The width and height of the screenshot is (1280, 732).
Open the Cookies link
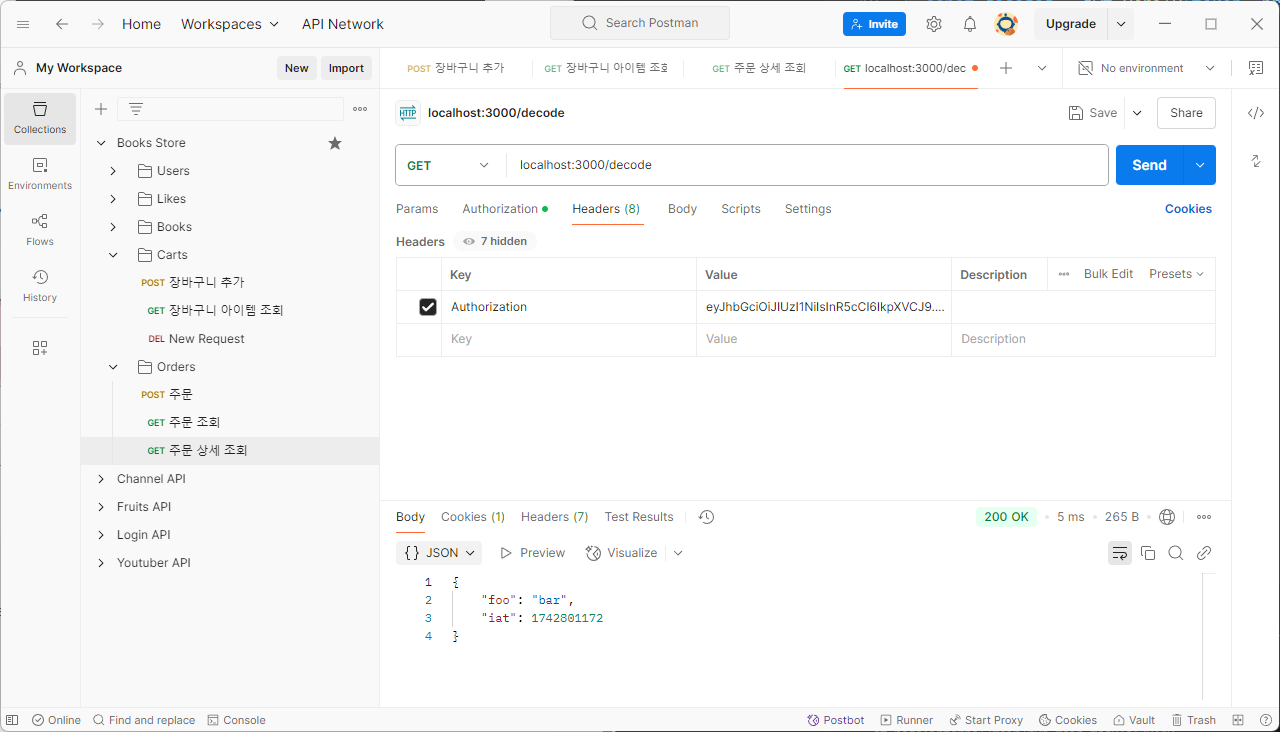1188,209
